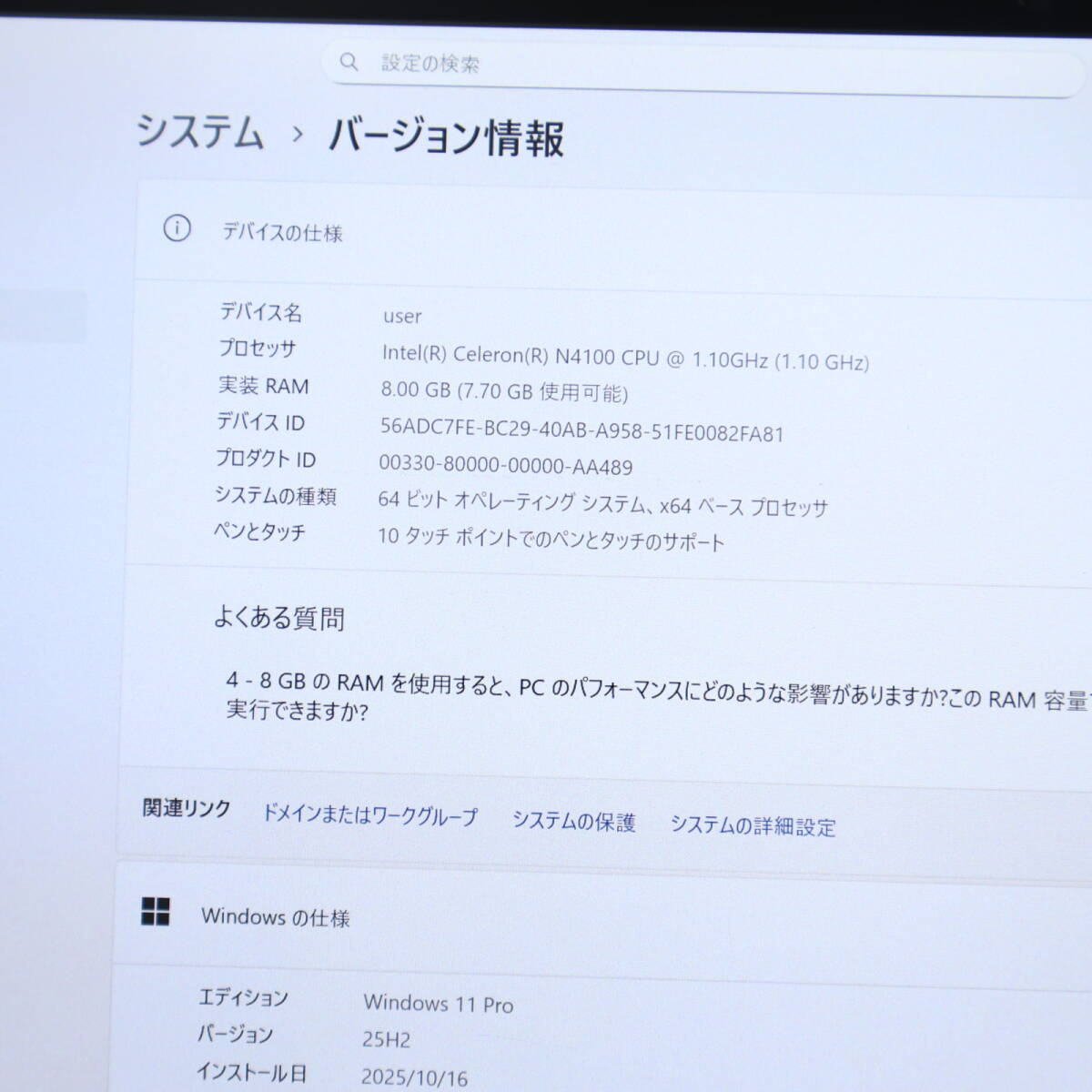
Task: Select Intel Celeron N4100 processor text
Action: coord(625,358)
